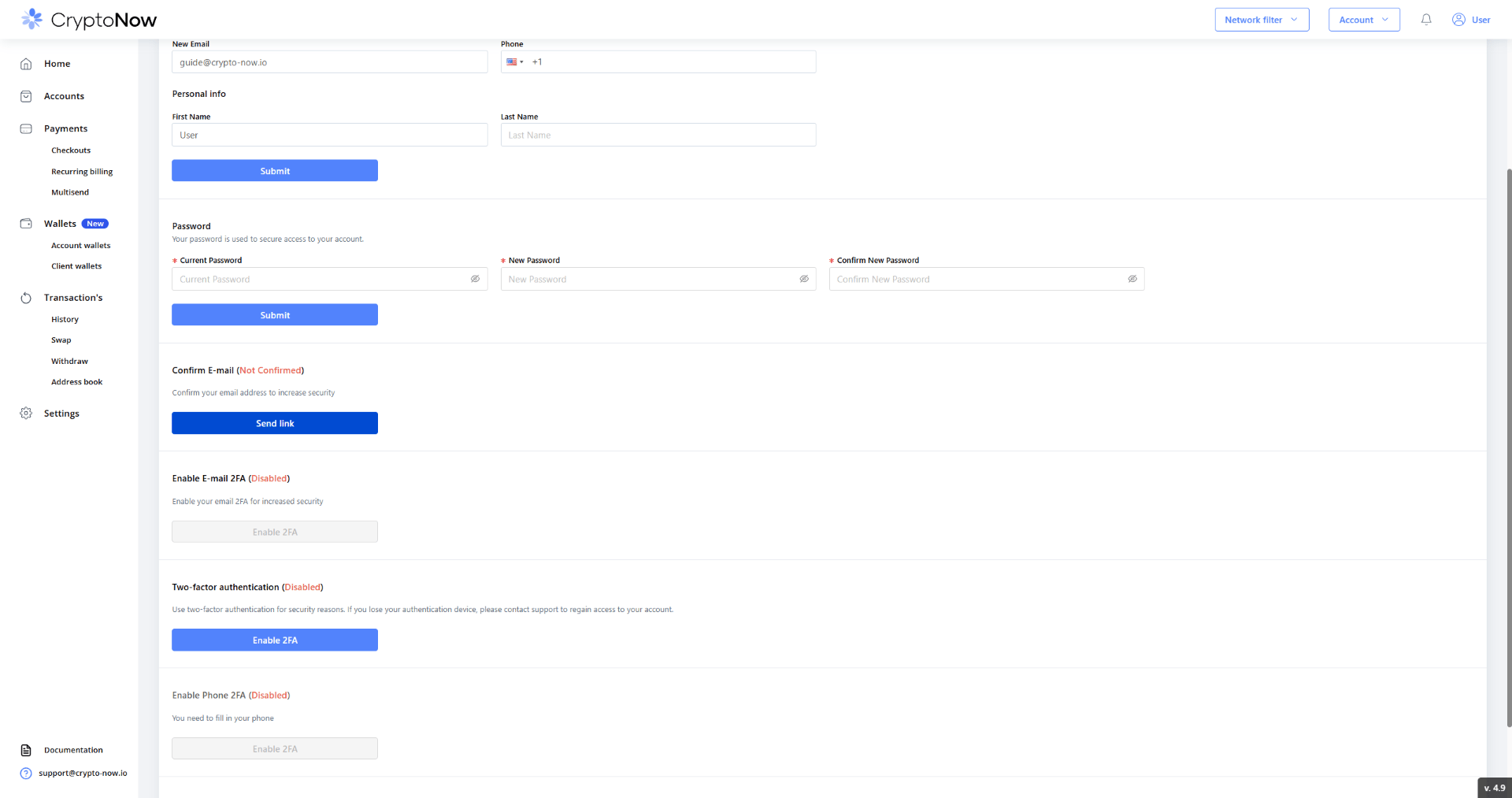The width and height of the screenshot is (1512, 798).
Task: Open the Checkouts submenu item
Action: 71,150
